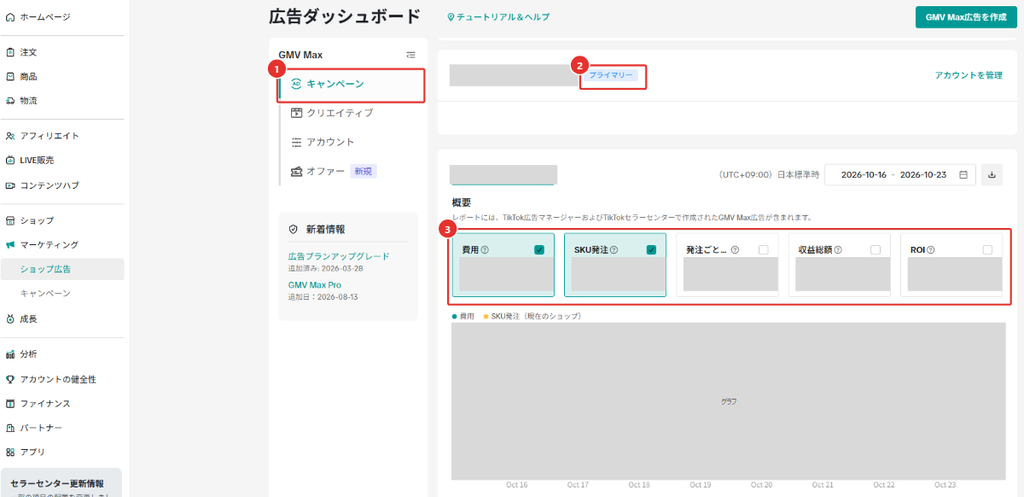Click the end date 2026-10-23 field
The height and width of the screenshot is (497, 1024).
[x=923, y=175]
